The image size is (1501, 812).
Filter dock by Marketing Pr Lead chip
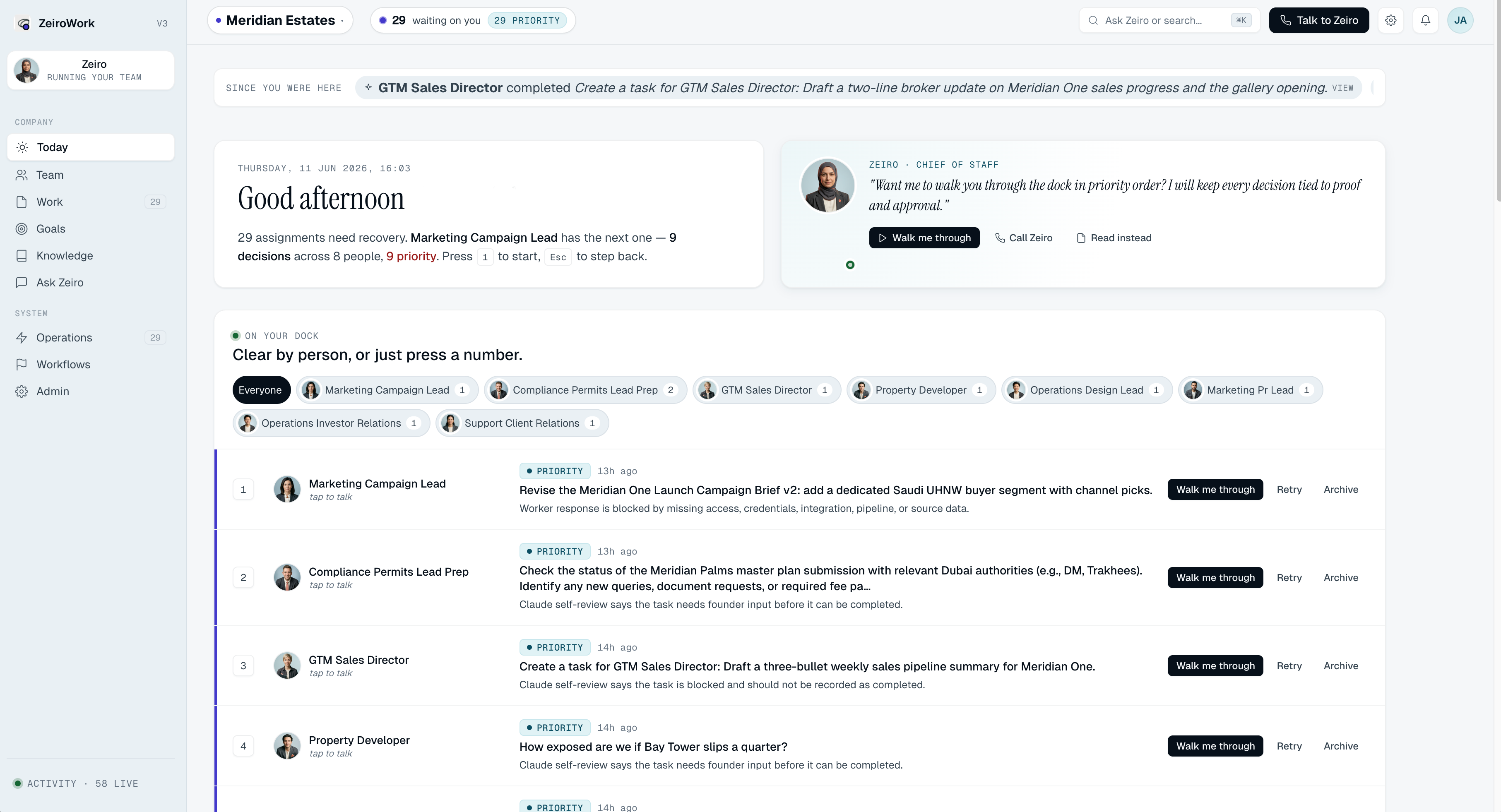[x=1251, y=390]
